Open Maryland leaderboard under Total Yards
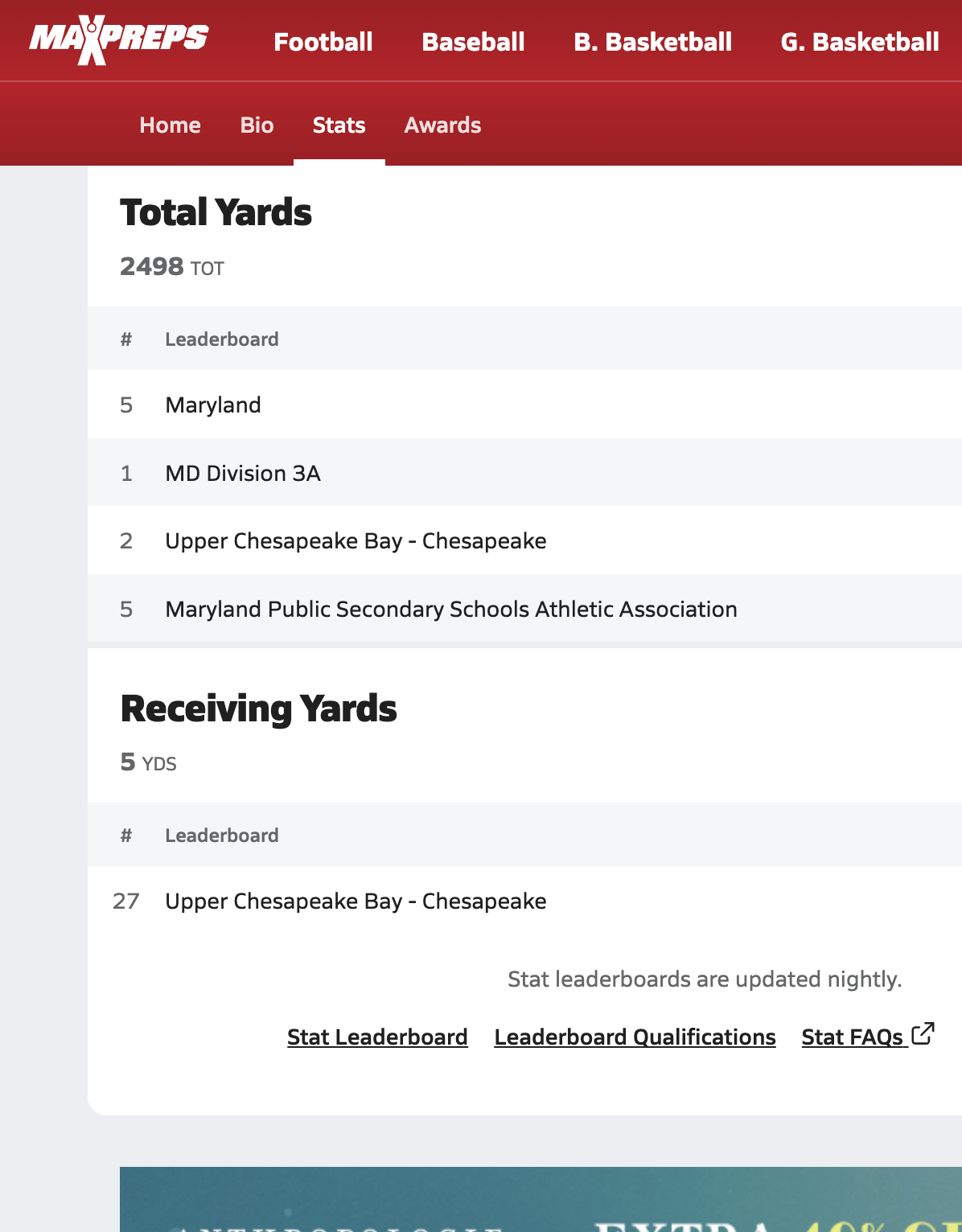The image size is (962, 1232). coord(213,405)
